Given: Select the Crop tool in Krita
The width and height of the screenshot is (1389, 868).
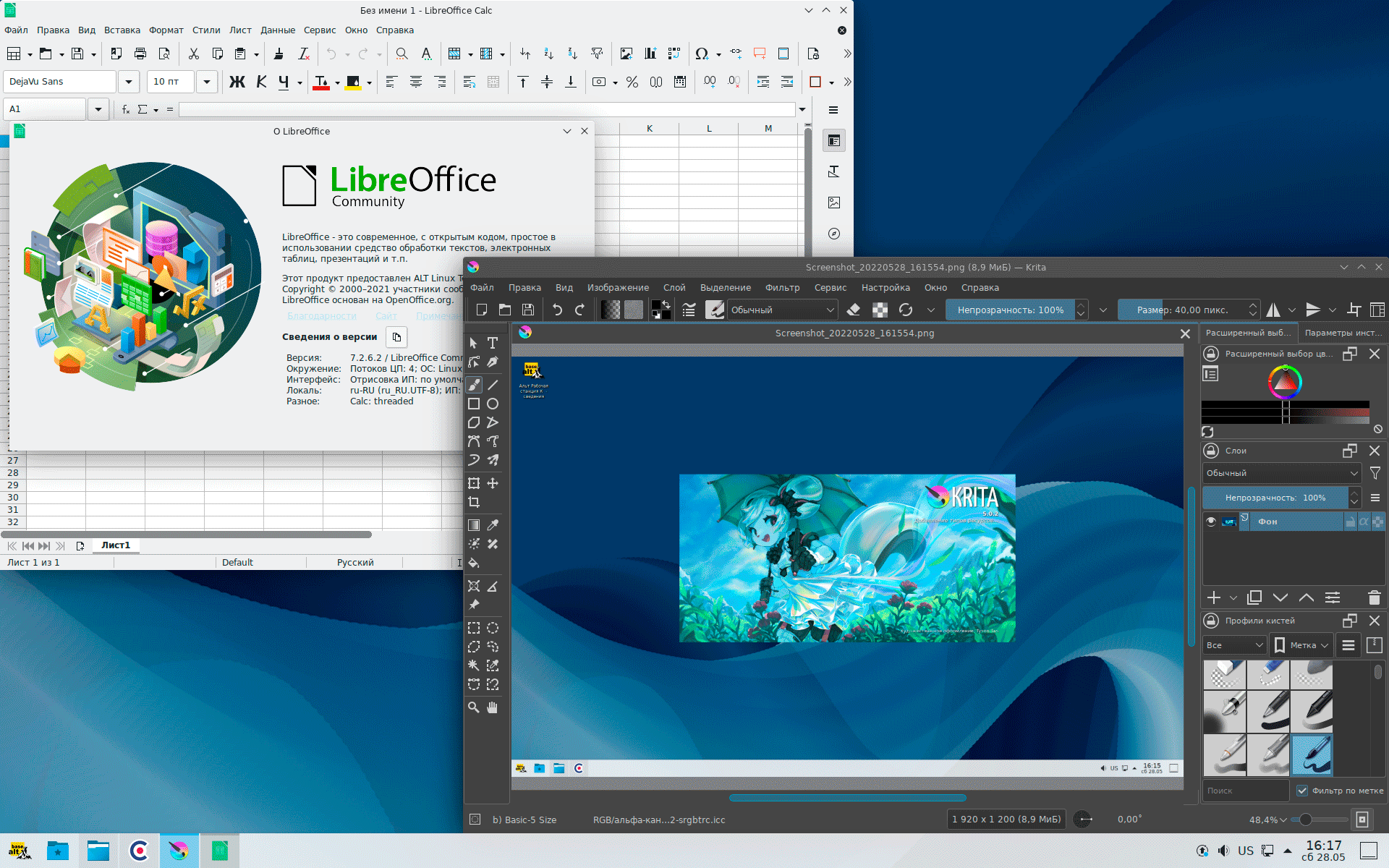Looking at the screenshot, I should [x=474, y=502].
